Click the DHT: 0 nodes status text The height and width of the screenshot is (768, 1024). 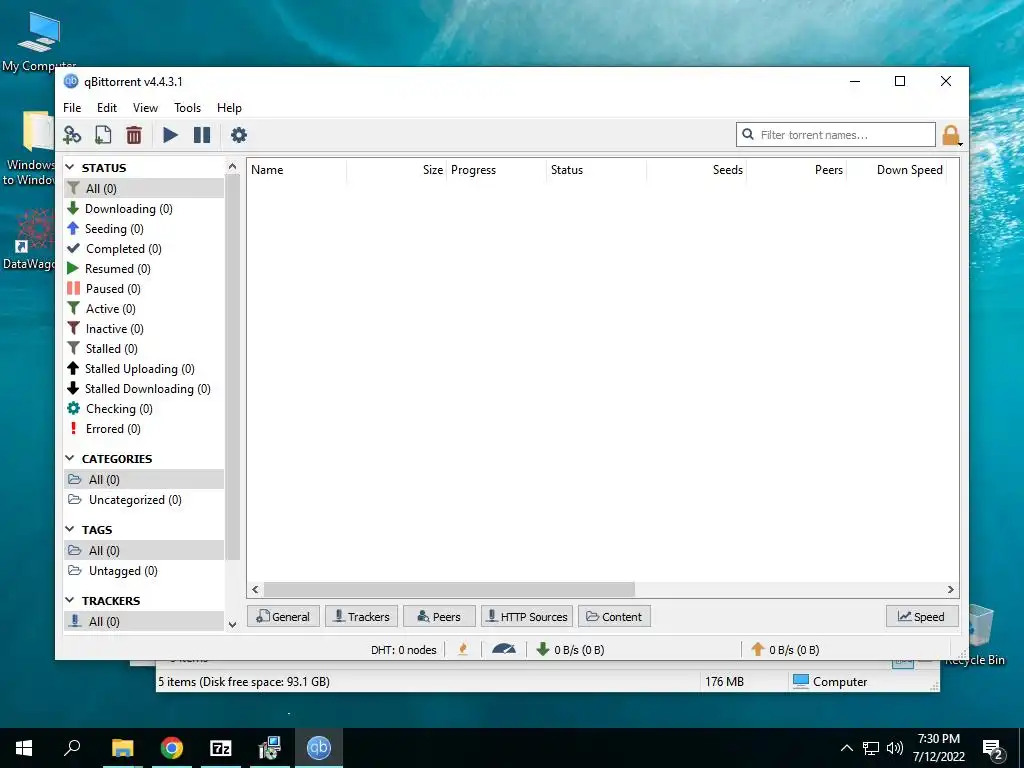click(x=404, y=650)
